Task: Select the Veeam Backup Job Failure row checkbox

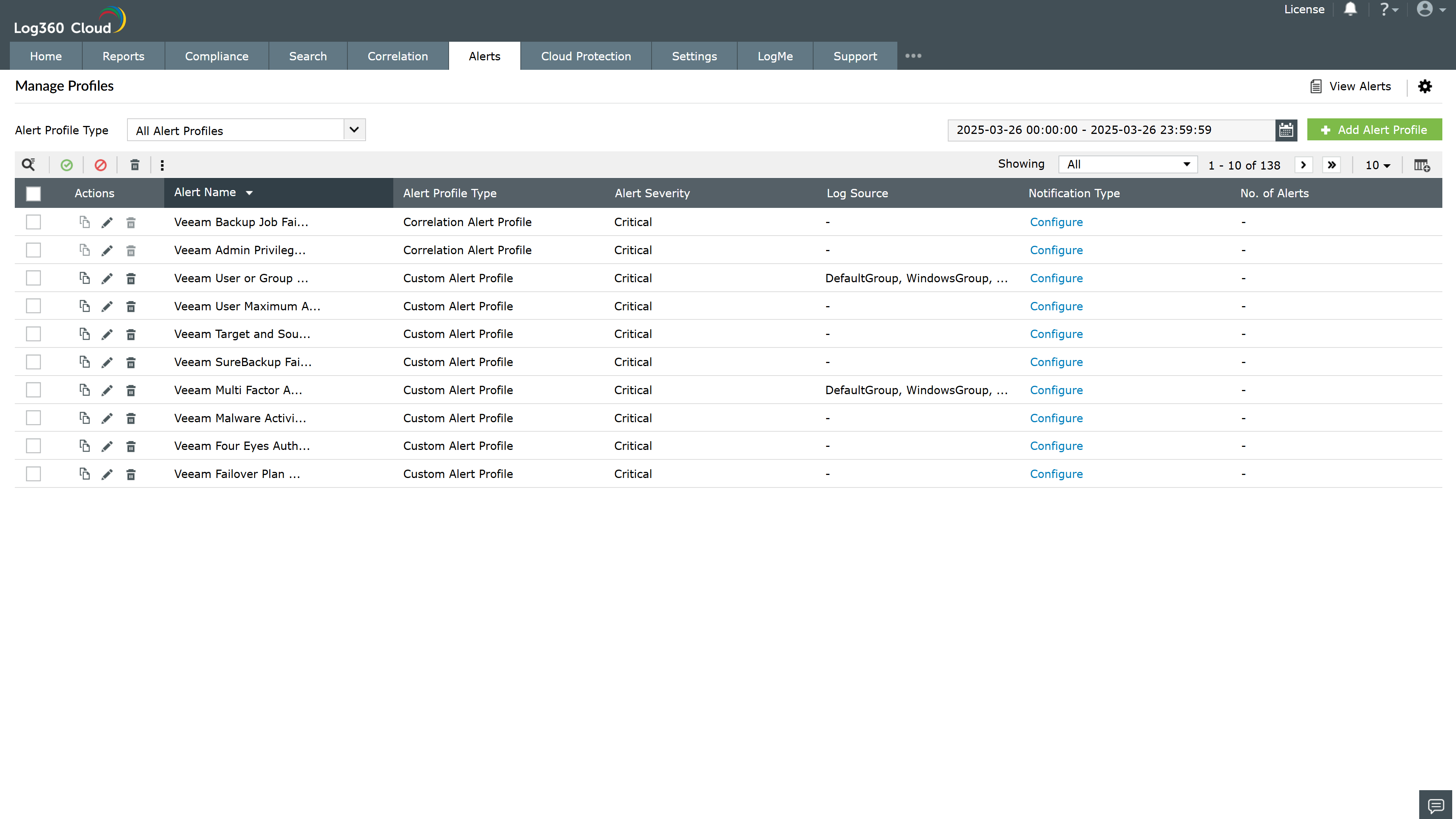Action: 33,222
